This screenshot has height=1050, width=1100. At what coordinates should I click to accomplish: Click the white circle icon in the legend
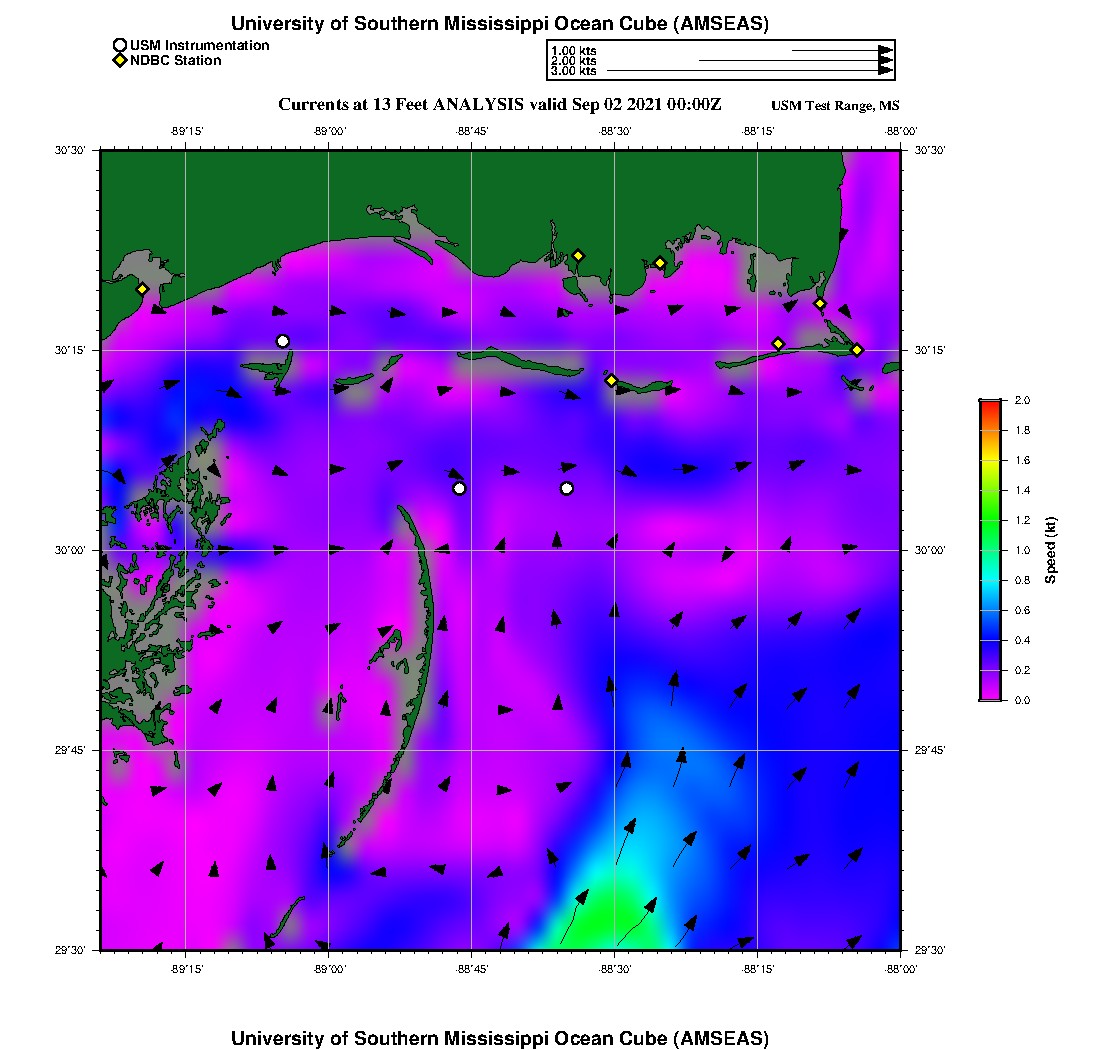coord(120,45)
